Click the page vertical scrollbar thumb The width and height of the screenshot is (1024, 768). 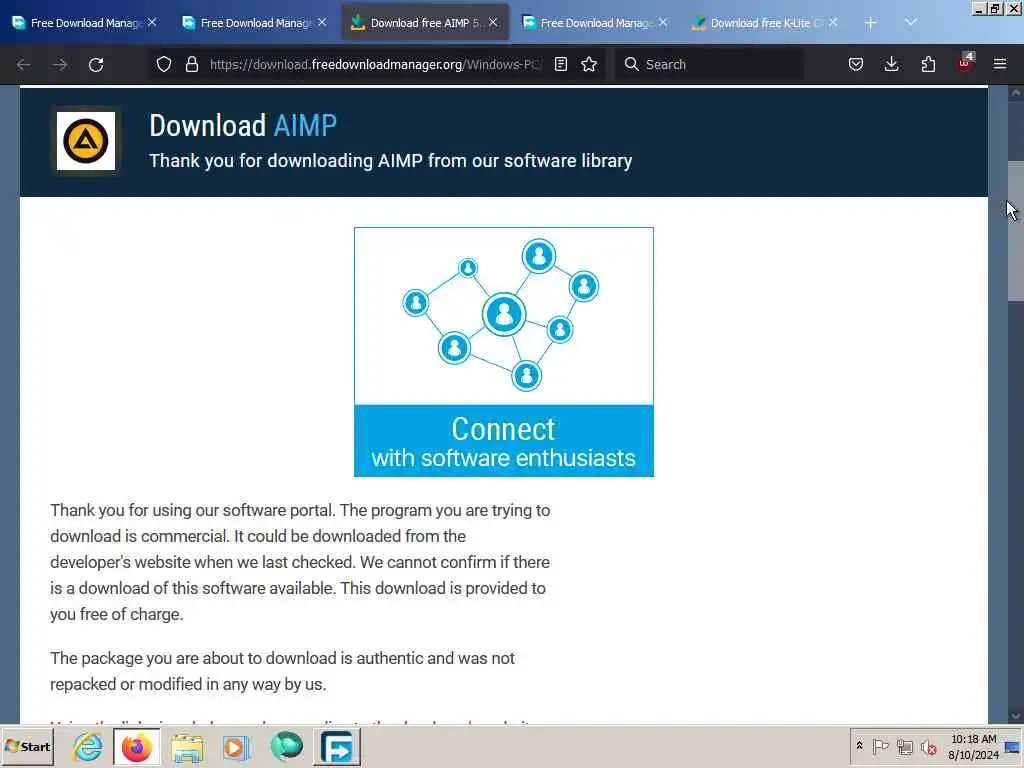click(1015, 230)
